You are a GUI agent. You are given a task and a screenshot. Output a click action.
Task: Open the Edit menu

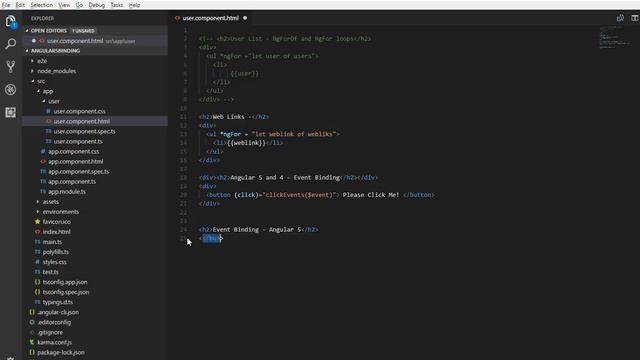20,5
